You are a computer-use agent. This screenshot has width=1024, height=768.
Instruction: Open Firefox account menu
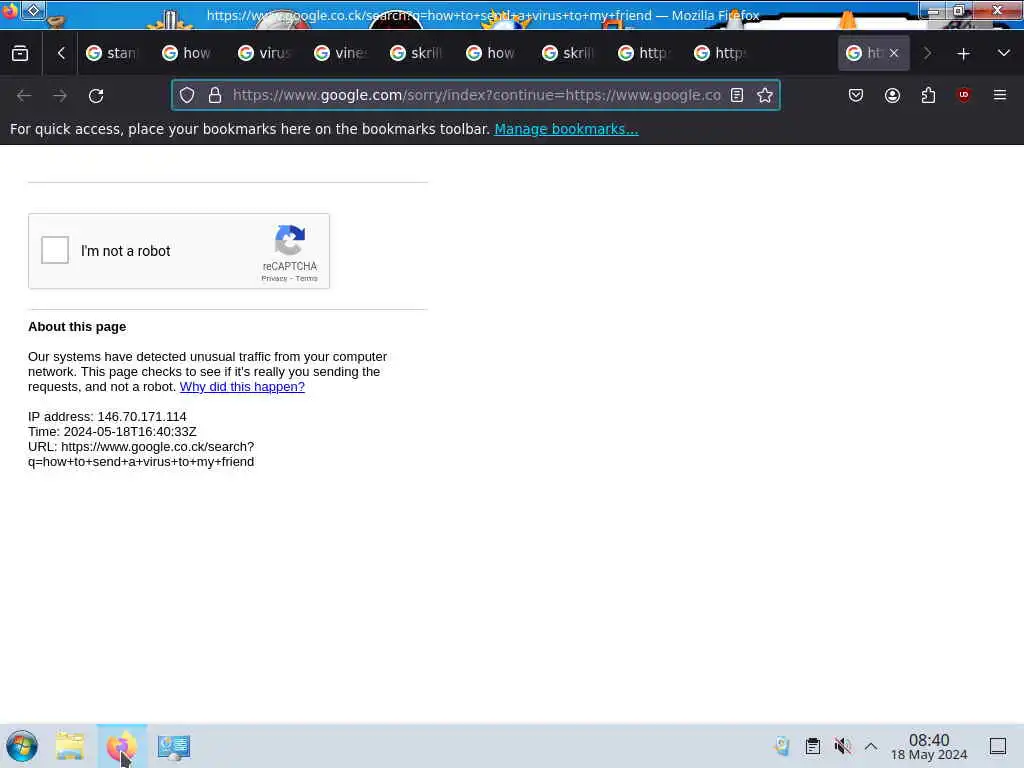coord(892,95)
